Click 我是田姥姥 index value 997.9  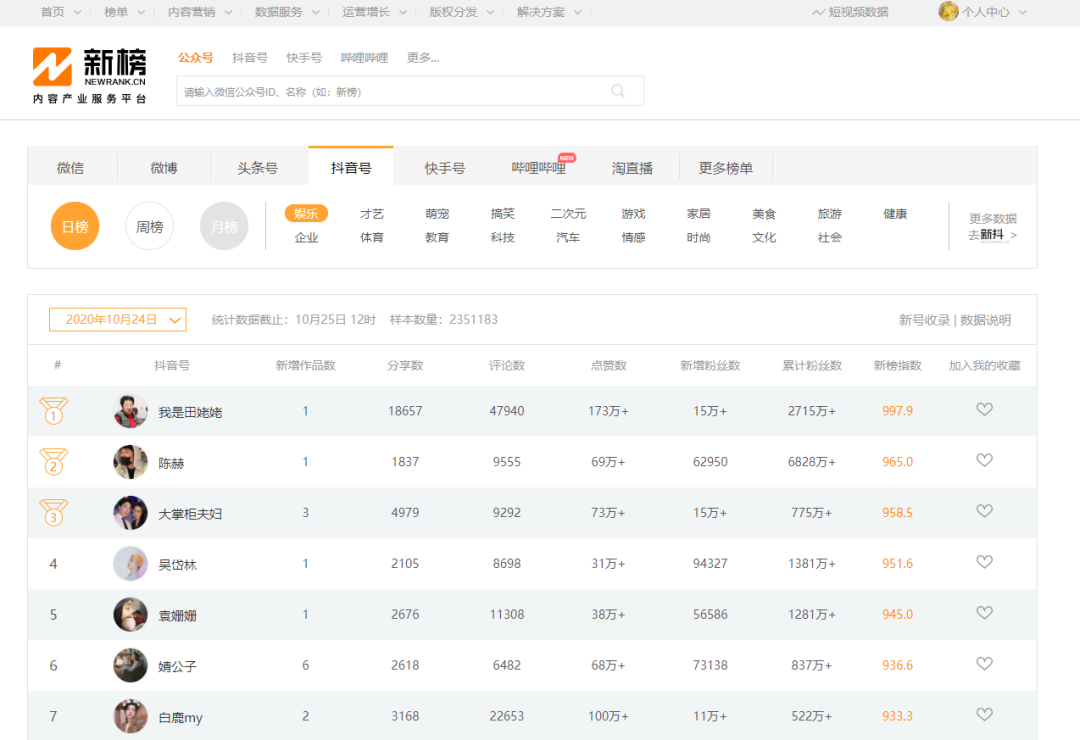897,411
